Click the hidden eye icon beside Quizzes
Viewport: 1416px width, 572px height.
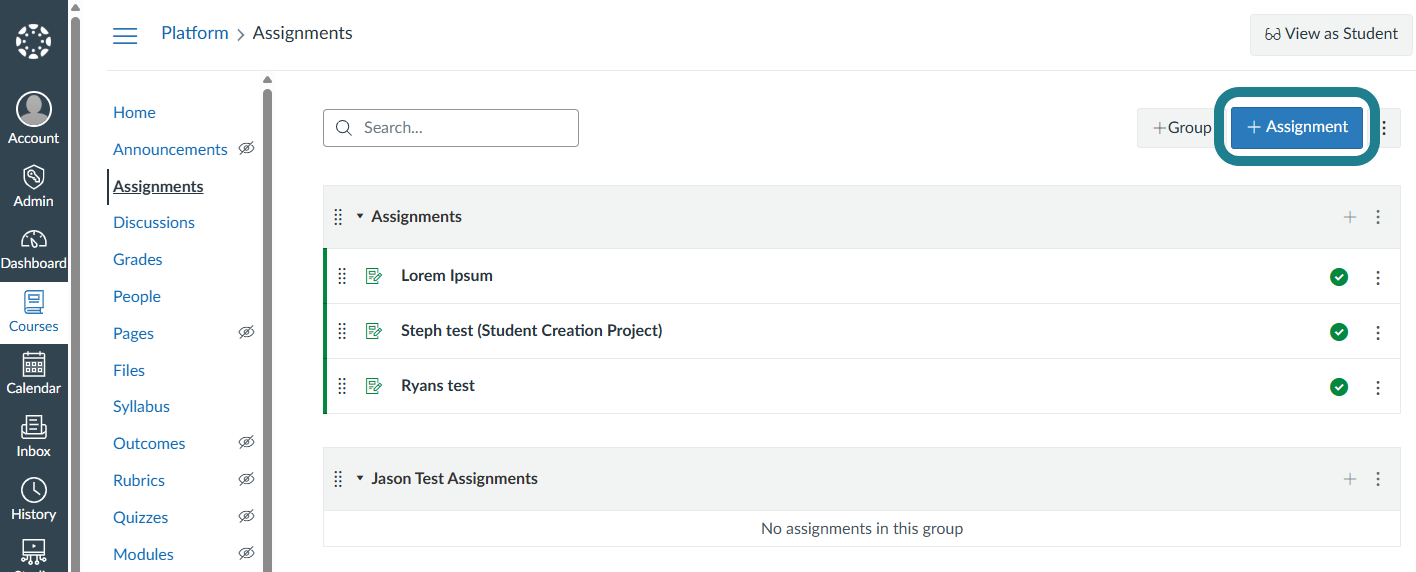click(x=246, y=516)
